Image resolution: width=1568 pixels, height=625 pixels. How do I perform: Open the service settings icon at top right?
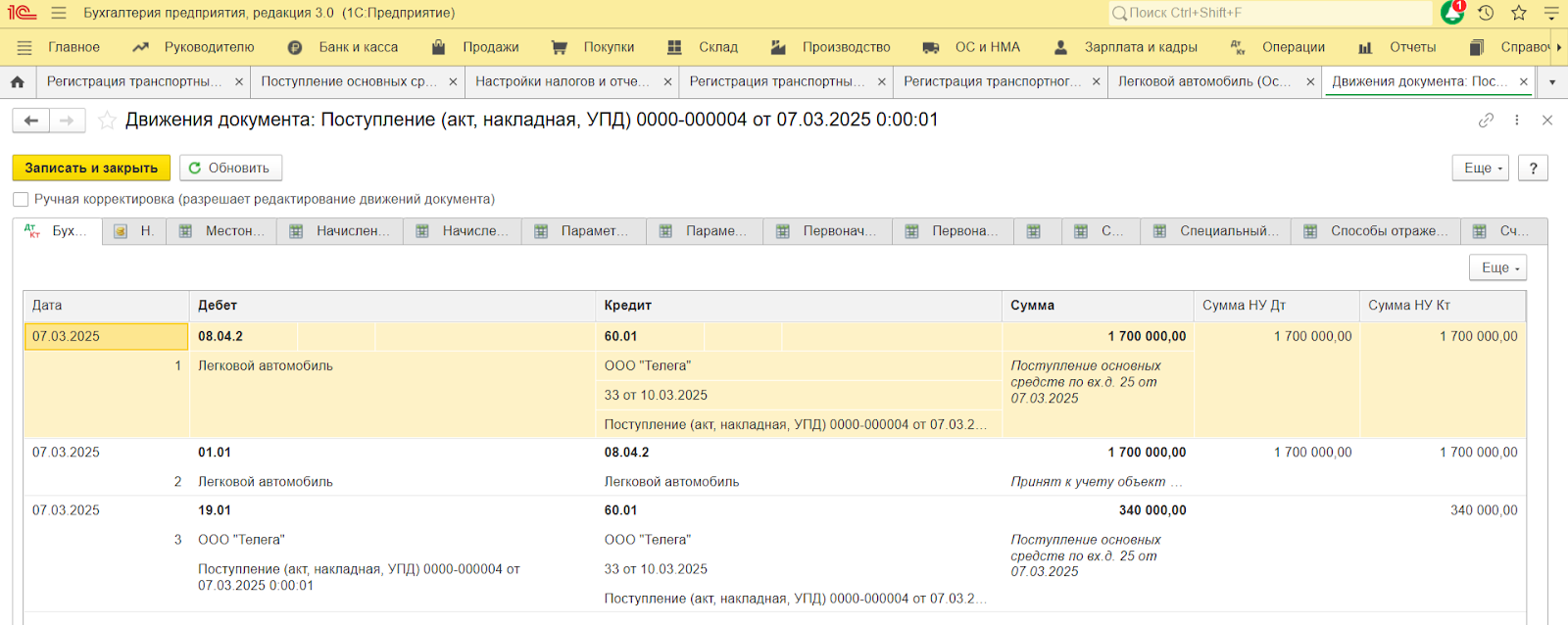(1551, 13)
